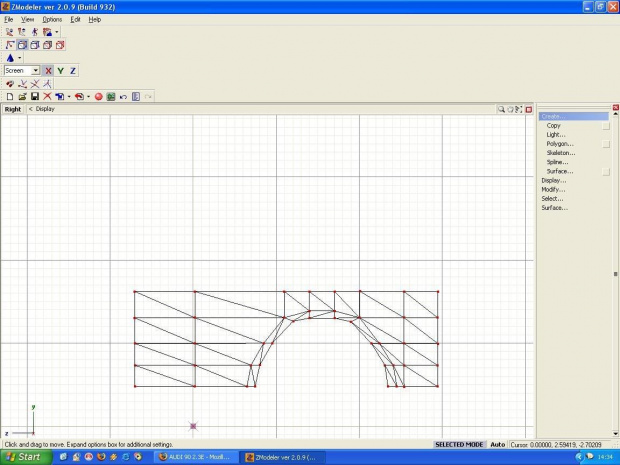Viewport: 620px width, 465px height.
Task: Click the Save floppy disk icon
Action: point(34,96)
